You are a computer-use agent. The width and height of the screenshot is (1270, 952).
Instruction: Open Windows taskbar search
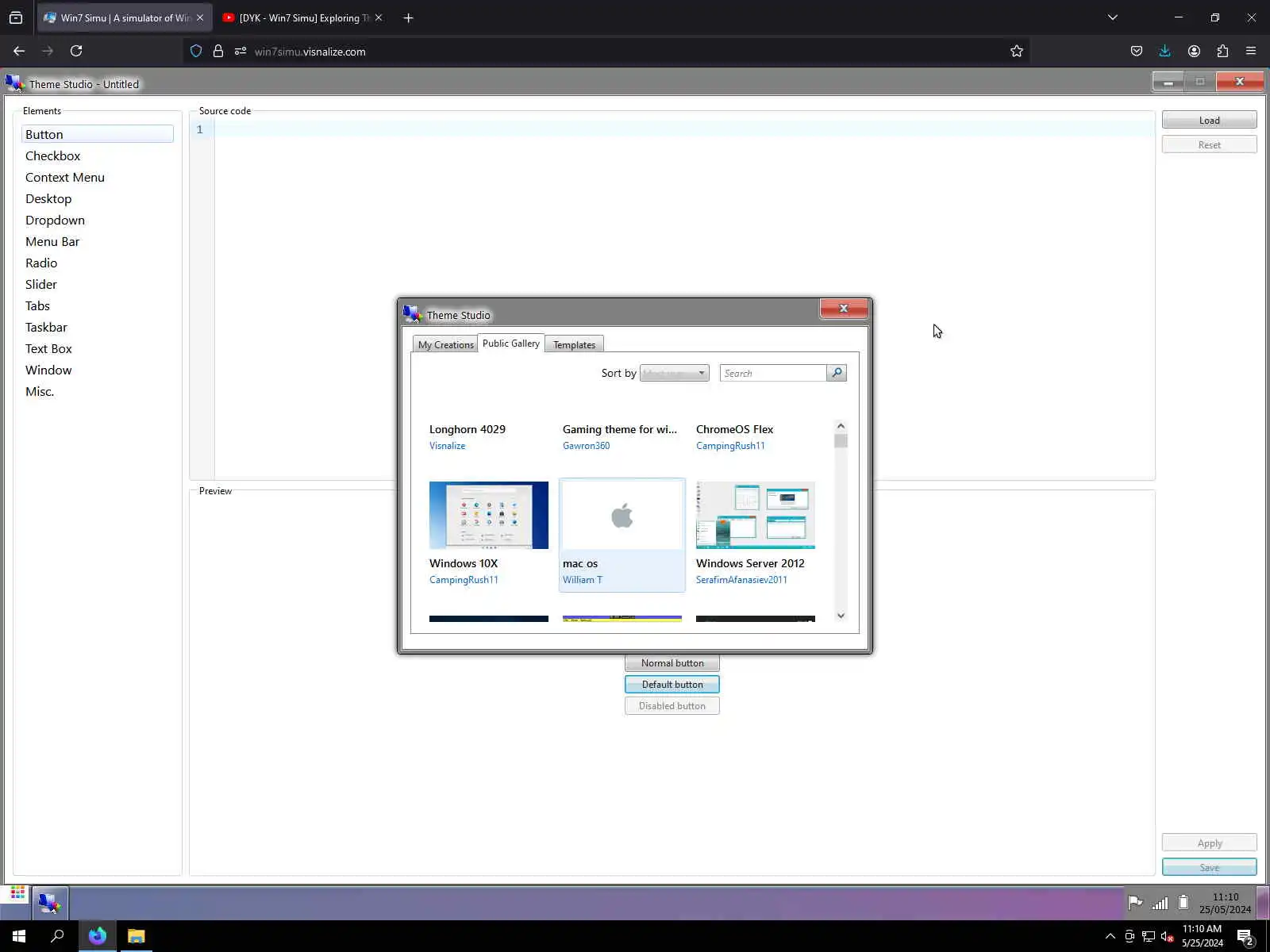57,936
